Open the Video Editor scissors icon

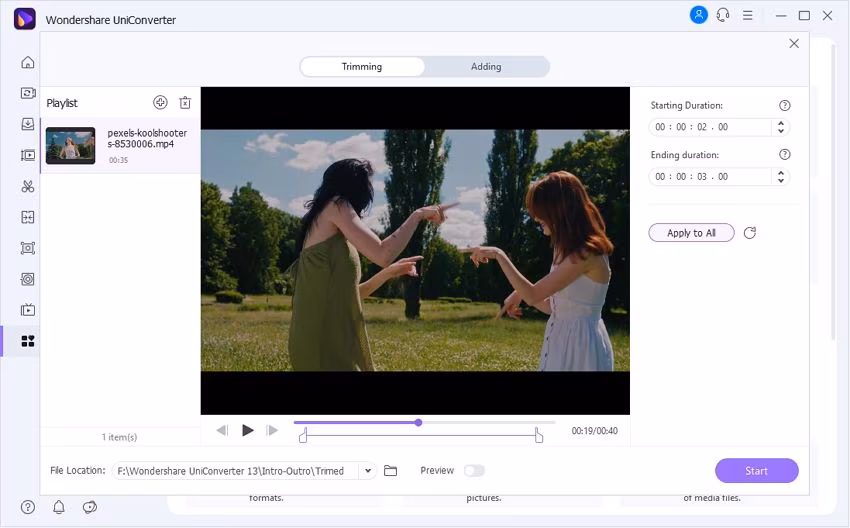[x=28, y=186]
